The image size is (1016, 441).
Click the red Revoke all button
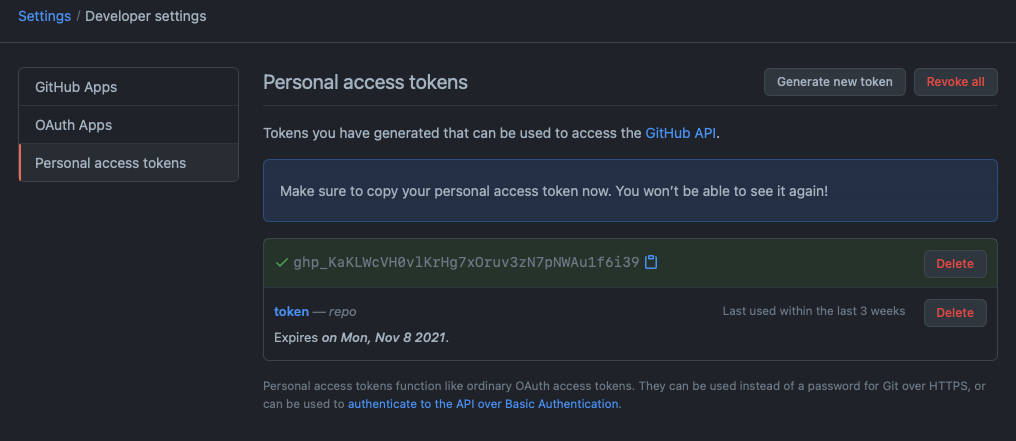click(955, 82)
